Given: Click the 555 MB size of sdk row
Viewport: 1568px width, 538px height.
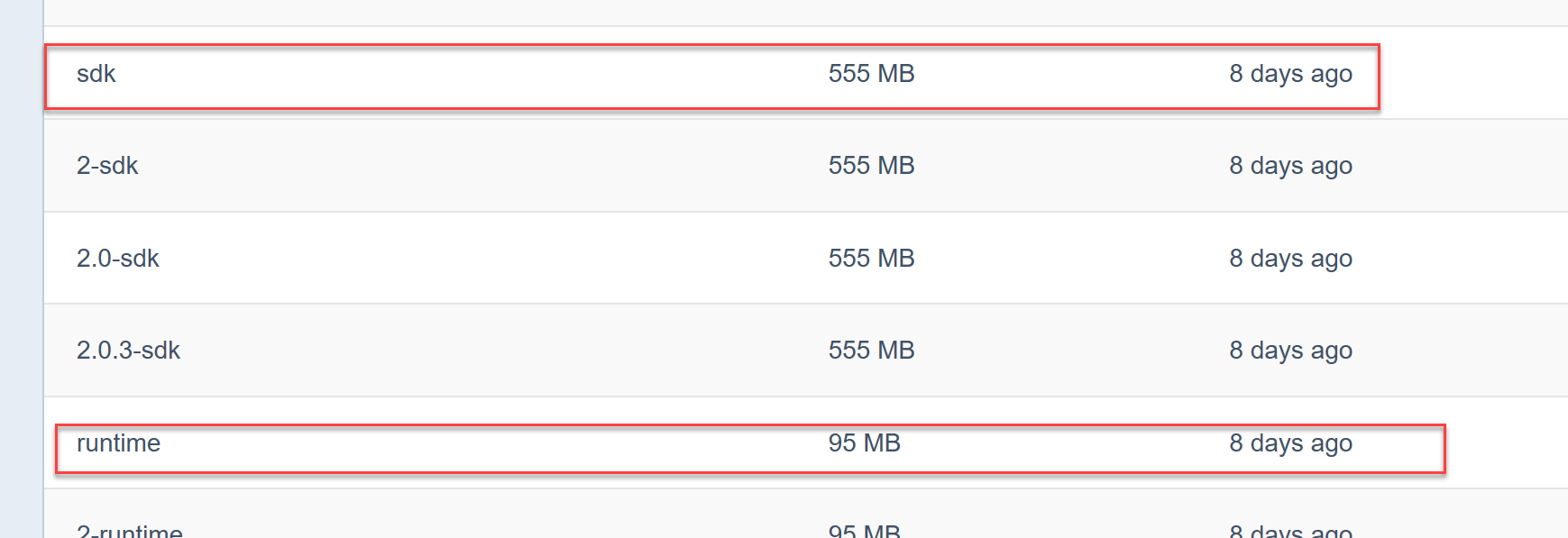Looking at the screenshot, I should point(871,74).
